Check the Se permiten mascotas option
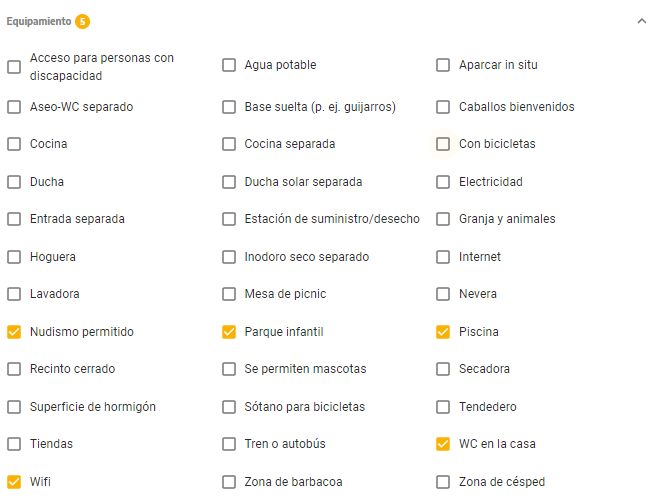Image resolution: width=652 pixels, height=499 pixels. (229, 369)
